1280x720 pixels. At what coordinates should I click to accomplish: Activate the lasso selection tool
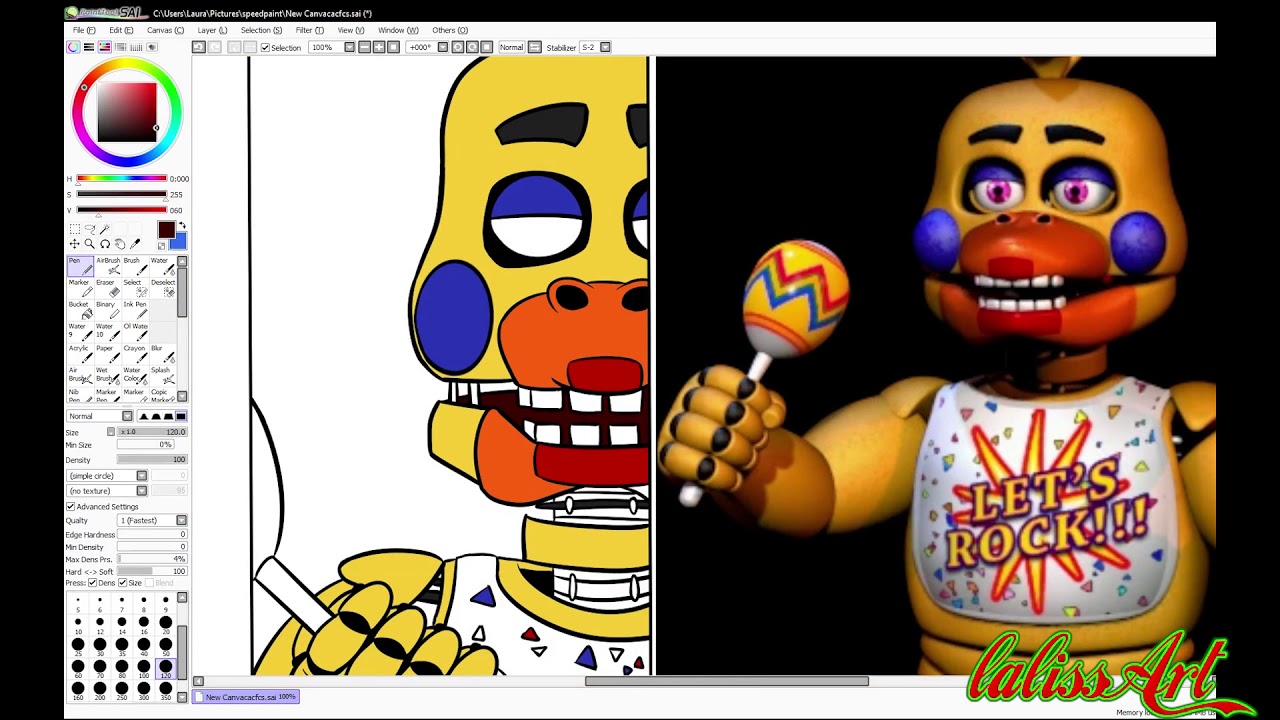click(89, 229)
